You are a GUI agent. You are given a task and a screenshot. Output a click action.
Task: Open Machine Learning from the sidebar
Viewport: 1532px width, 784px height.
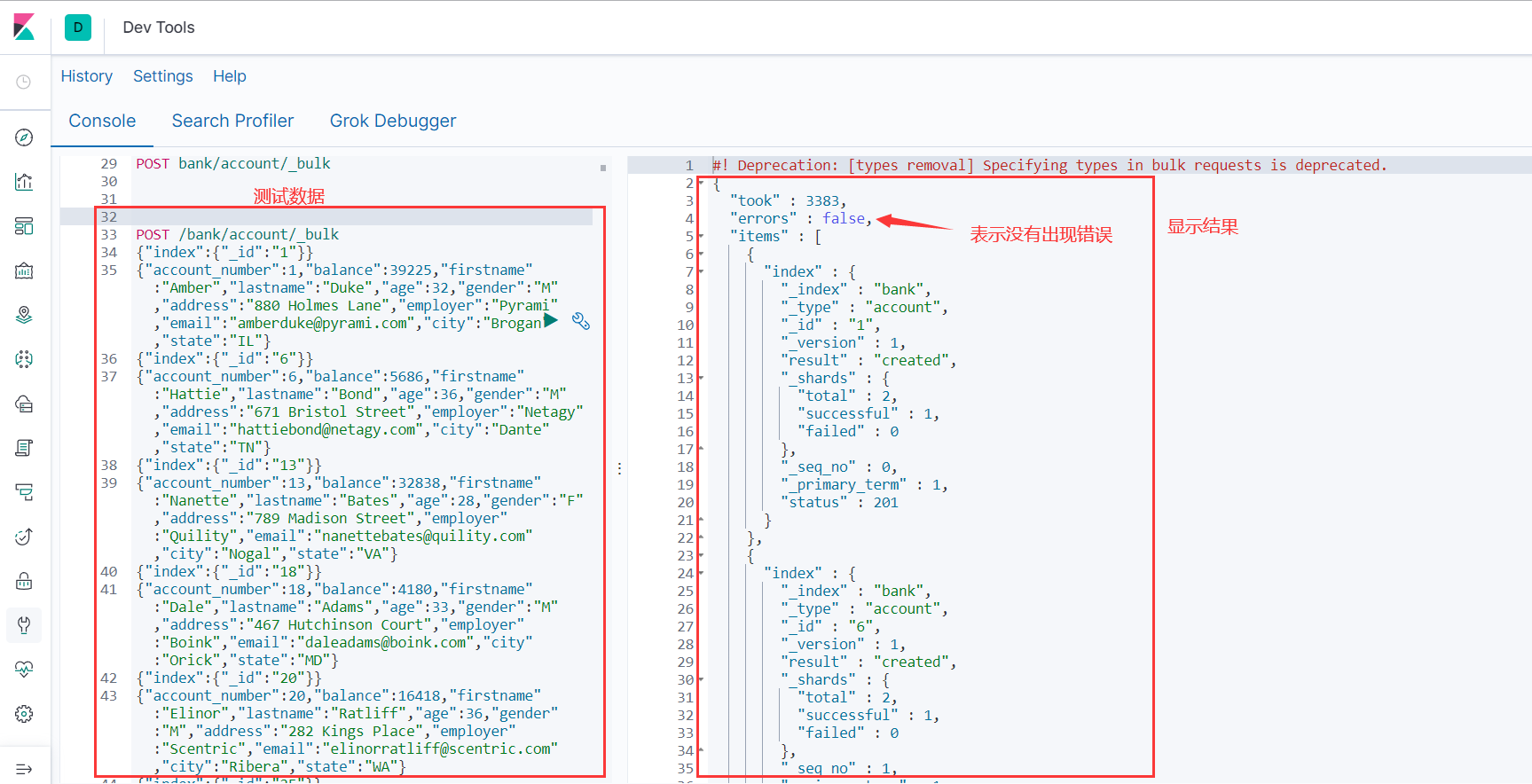tap(24, 359)
